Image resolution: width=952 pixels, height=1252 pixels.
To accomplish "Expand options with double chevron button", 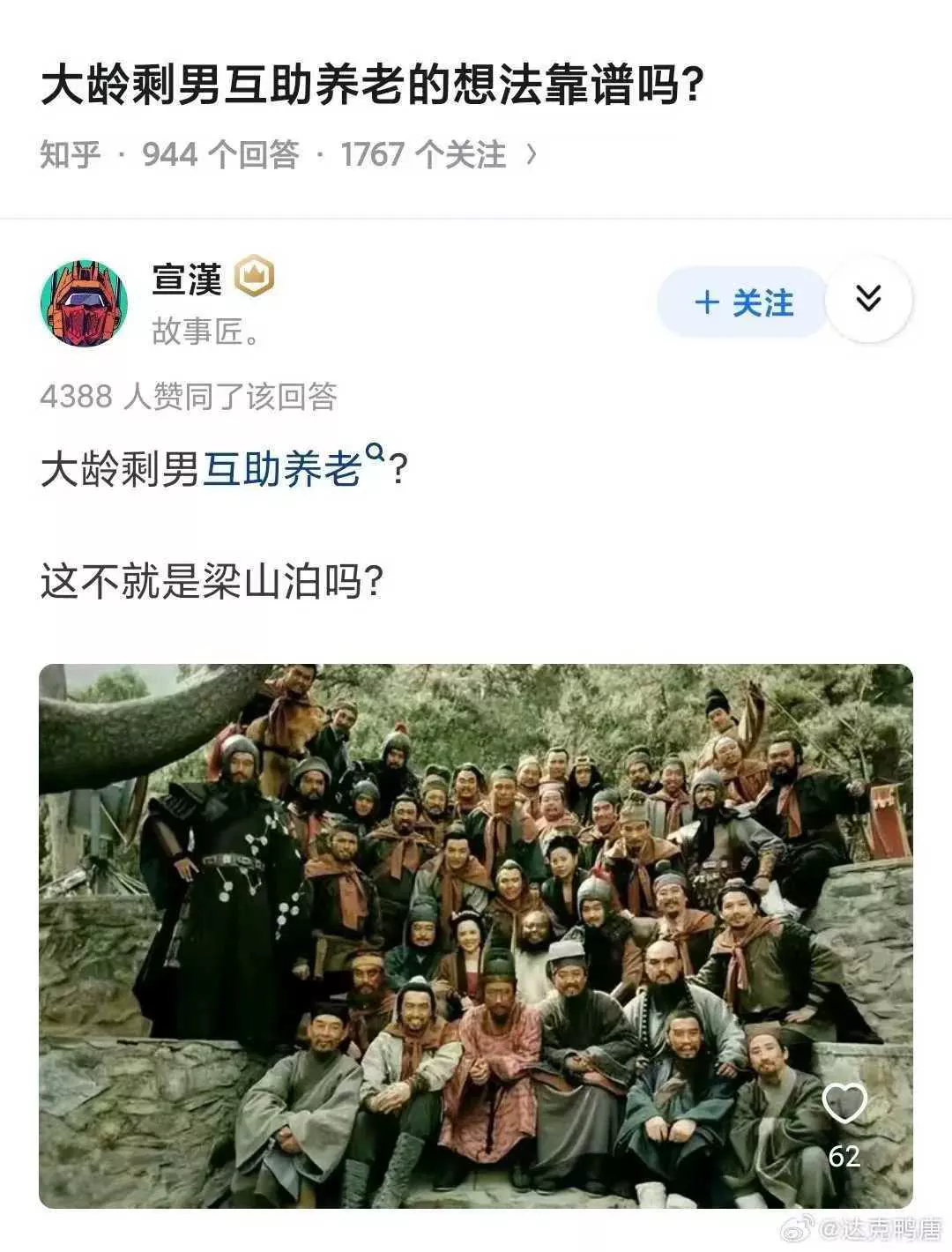I will pos(869,300).
